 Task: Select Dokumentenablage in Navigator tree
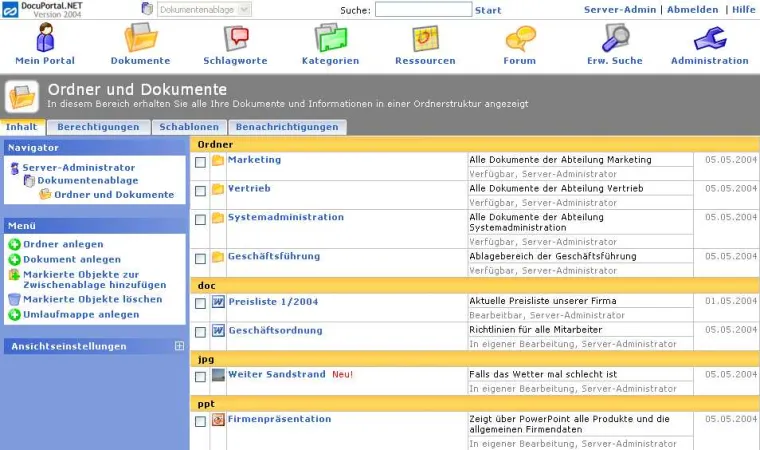(74, 181)
